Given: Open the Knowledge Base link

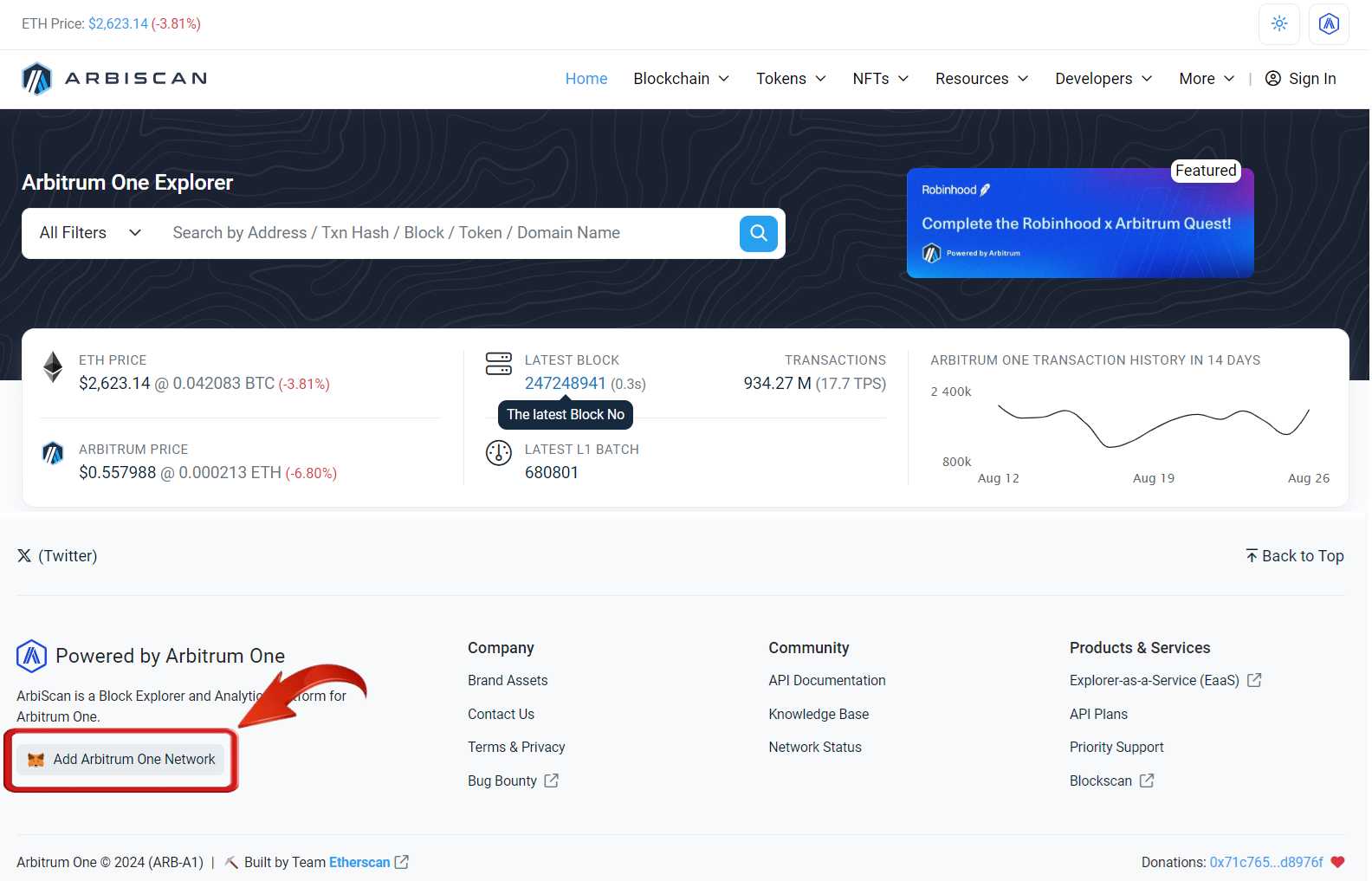Looking at the screenshot, I should tap(819, 715).
